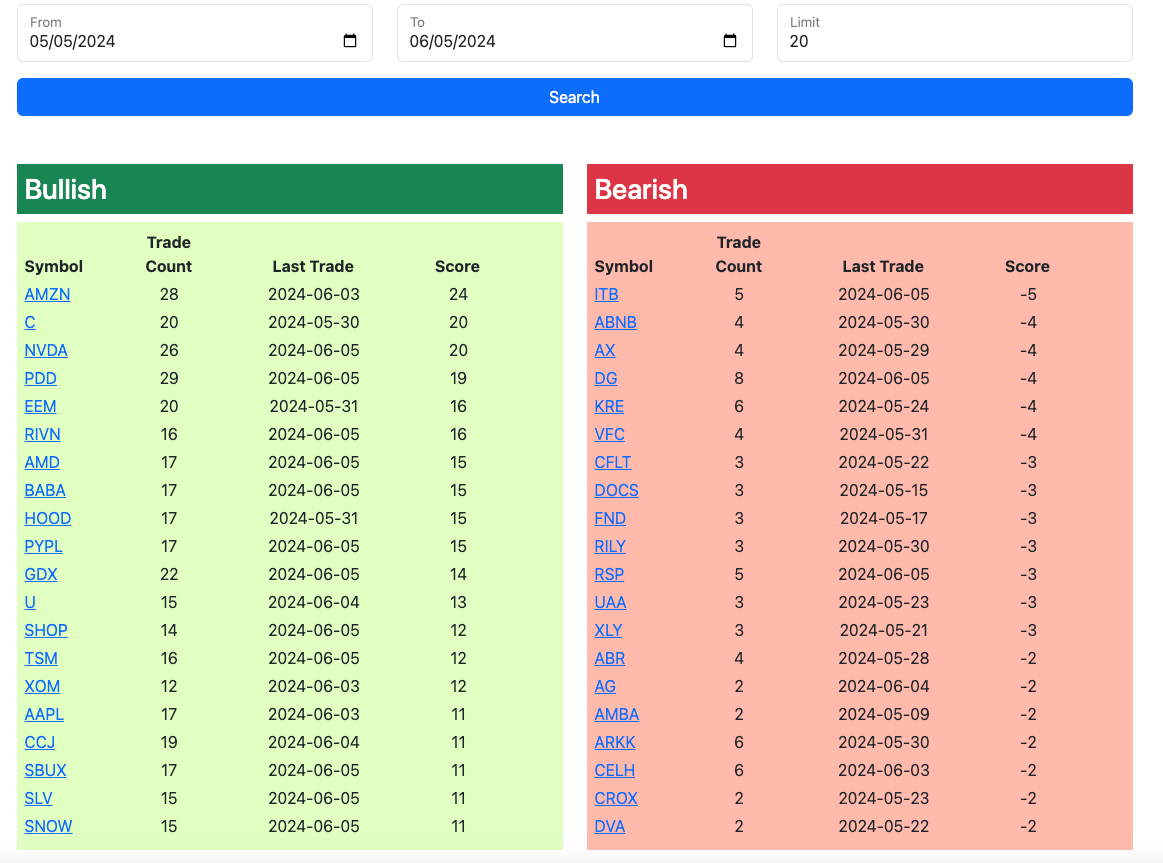Open the EEM symbol link
The width and height of the screenshot is (1163, 863).
(40, 406)
